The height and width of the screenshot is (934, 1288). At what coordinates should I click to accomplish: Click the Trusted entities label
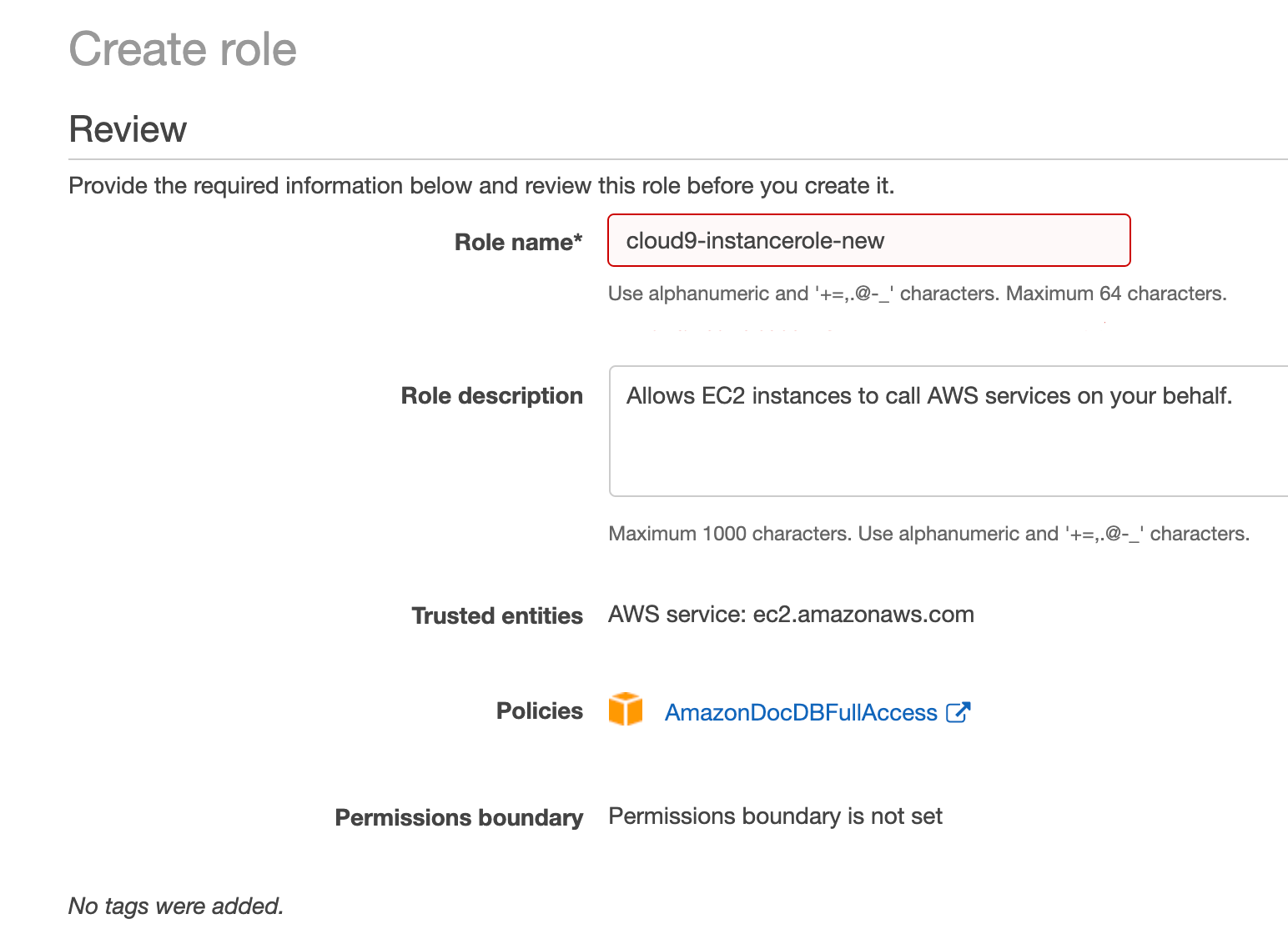point(497,615)
